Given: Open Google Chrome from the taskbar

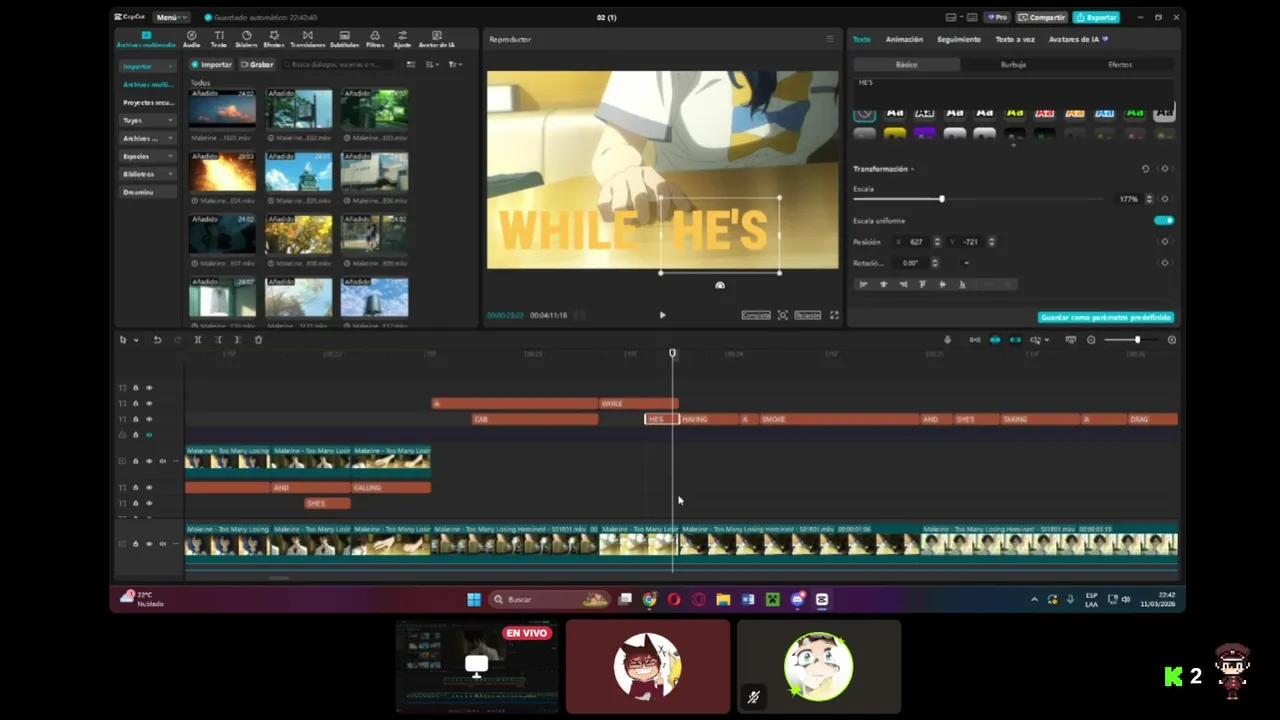Looking at the screenshot, I should coord(650,600).
